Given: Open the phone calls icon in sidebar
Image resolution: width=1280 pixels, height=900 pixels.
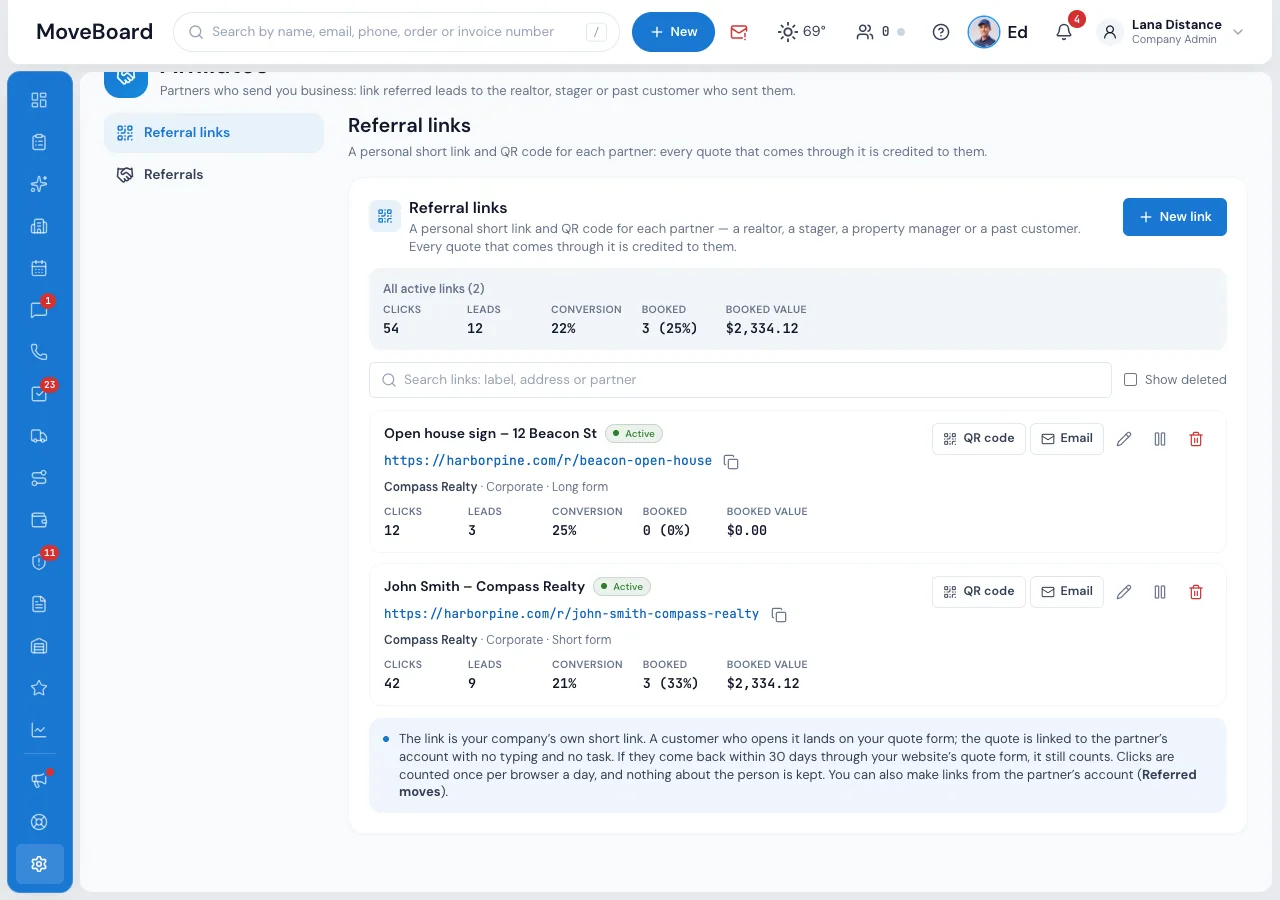Looking at the screenshot, I should tap(39, 352).
